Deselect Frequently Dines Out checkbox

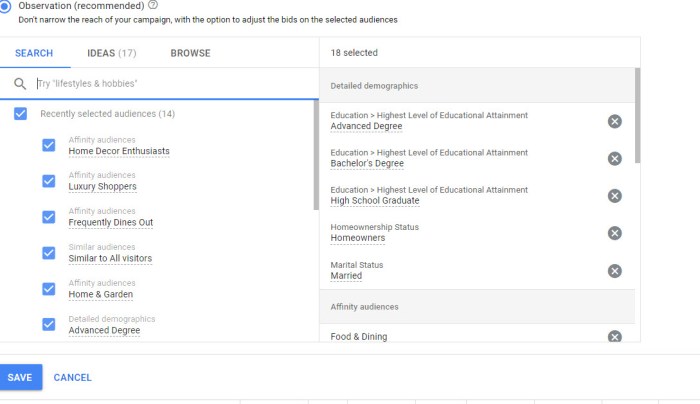click(x=48, y=217)
